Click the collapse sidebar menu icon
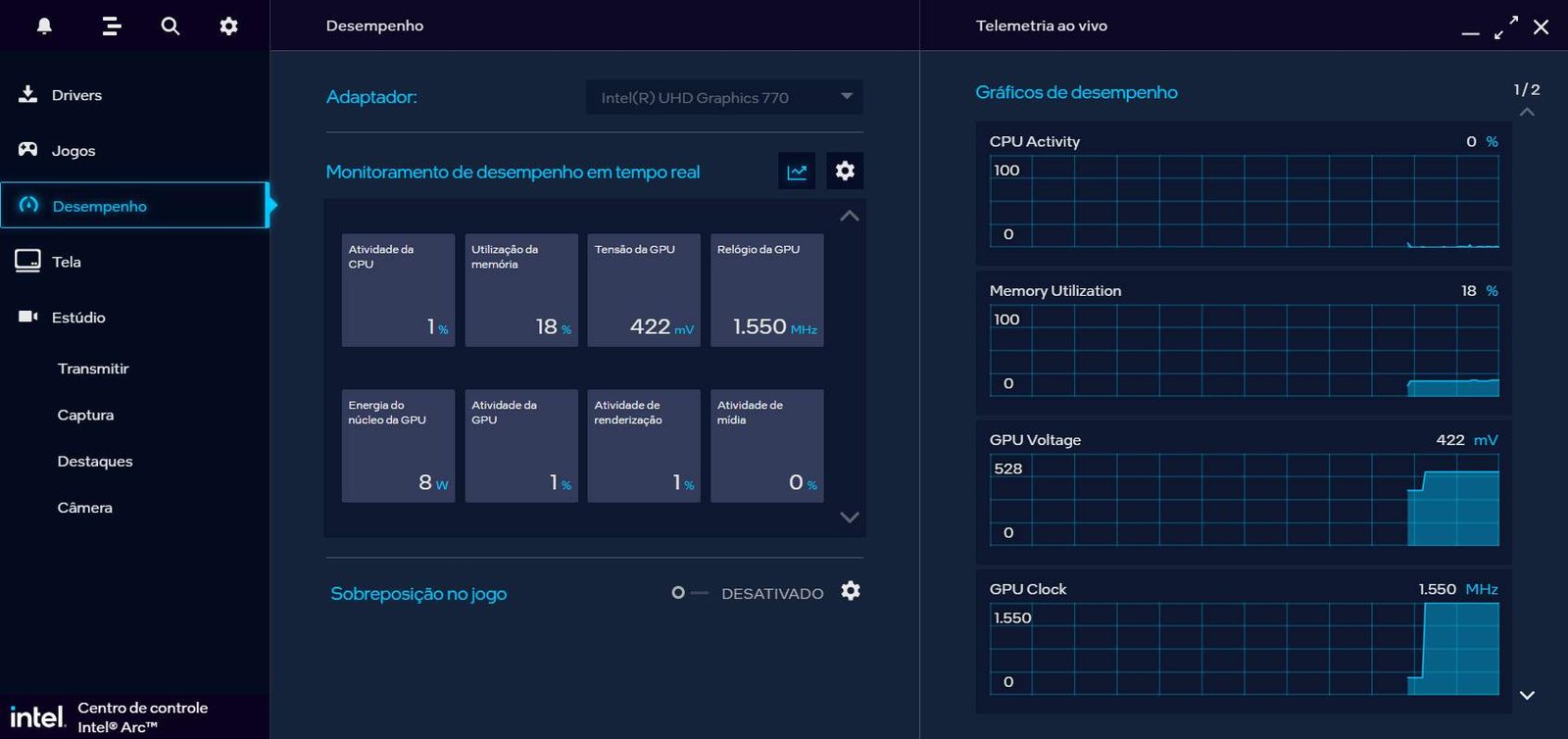The height and width of the screenshot is (739, 1568). pyautogui.click(x=112, y=26)
